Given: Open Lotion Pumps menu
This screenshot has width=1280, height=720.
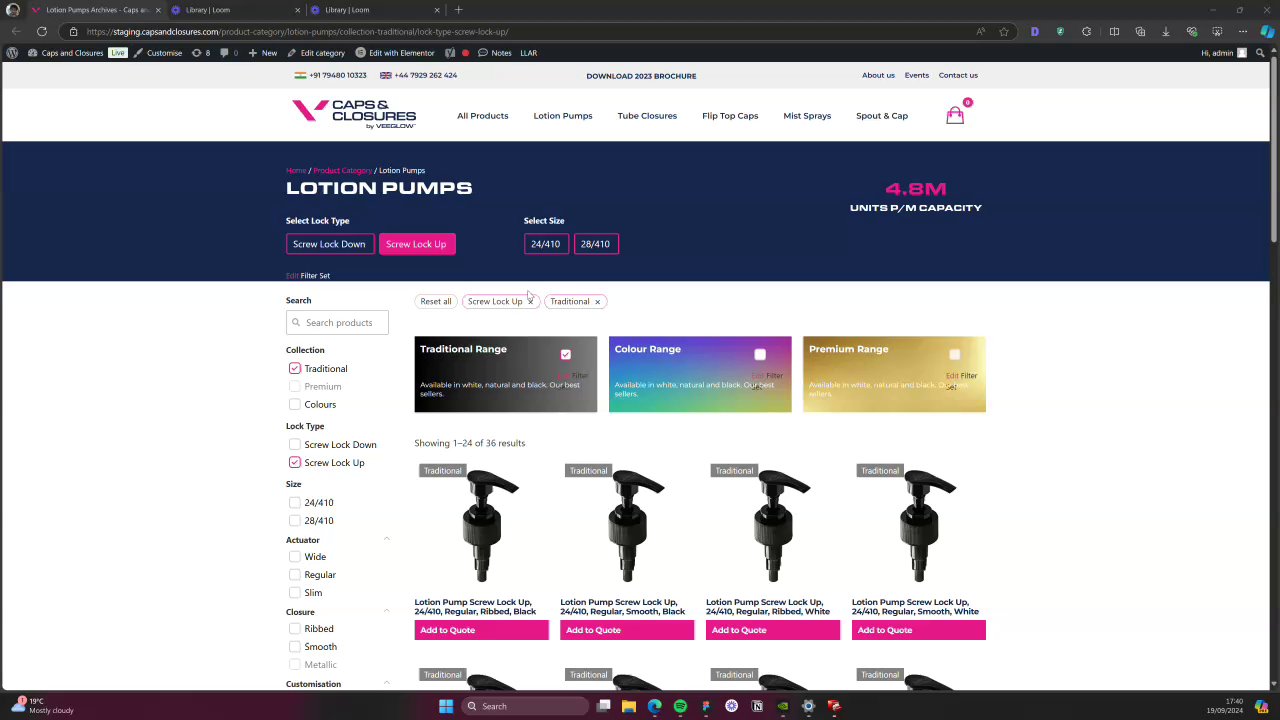Looking at the screenshot, I should 563,116.
